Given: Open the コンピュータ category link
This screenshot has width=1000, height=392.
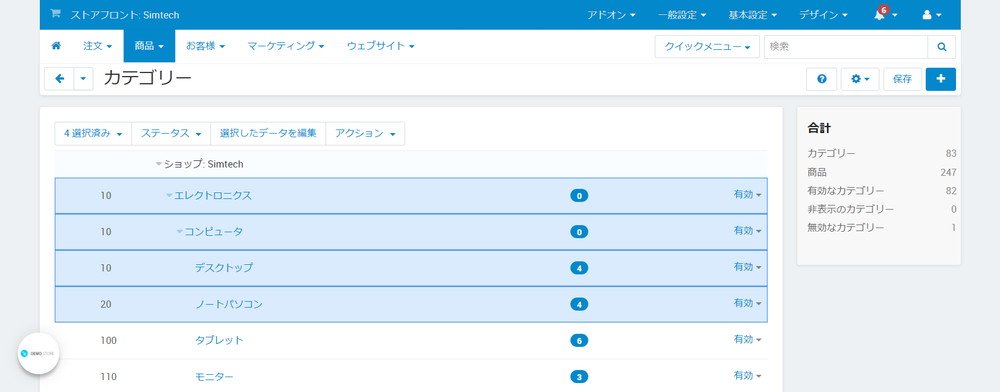Looking at the screenshot, I should (x=214, y=231).
